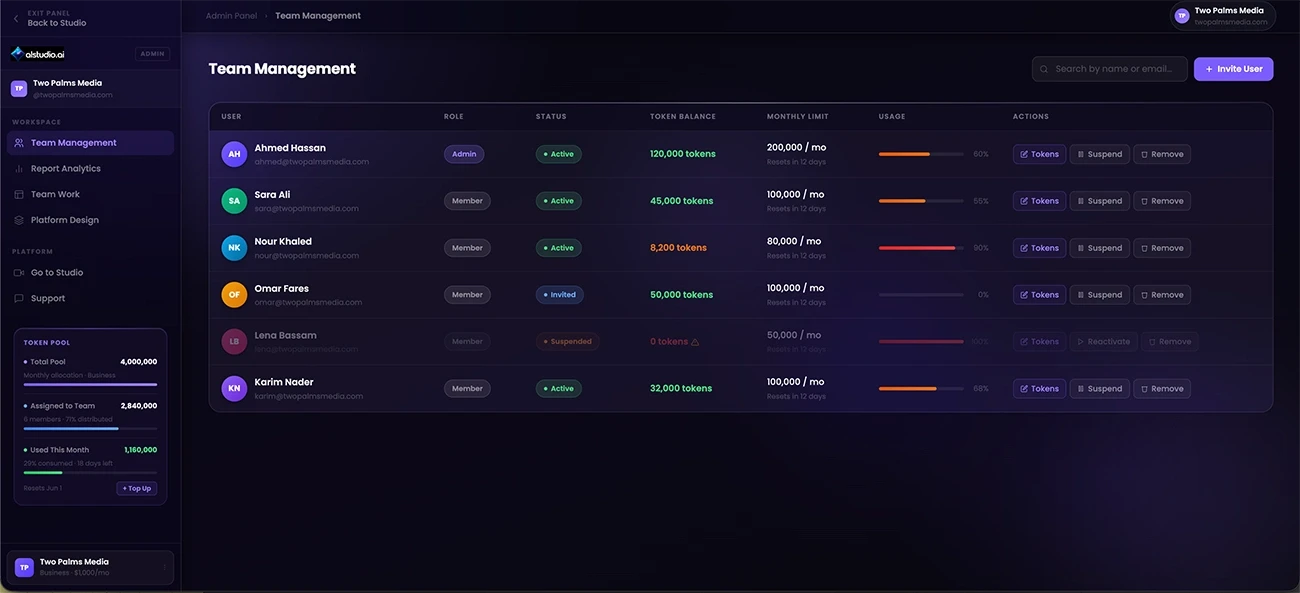Image resolution: width=1300 pixels, height=593 pixels.
Task: Click the TOKEN BALANCE column header
Action: point(683,117)
